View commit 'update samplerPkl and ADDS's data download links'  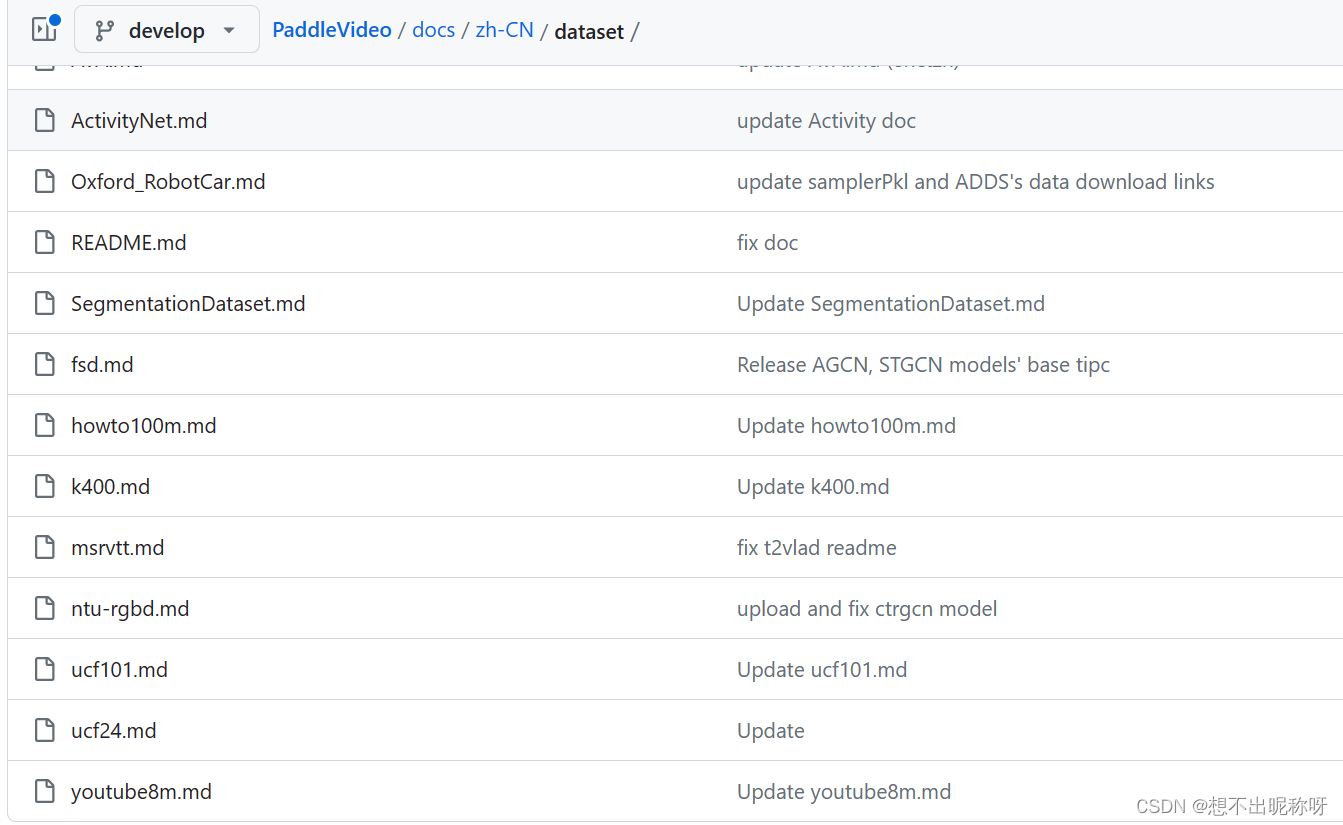pos(976,182)
